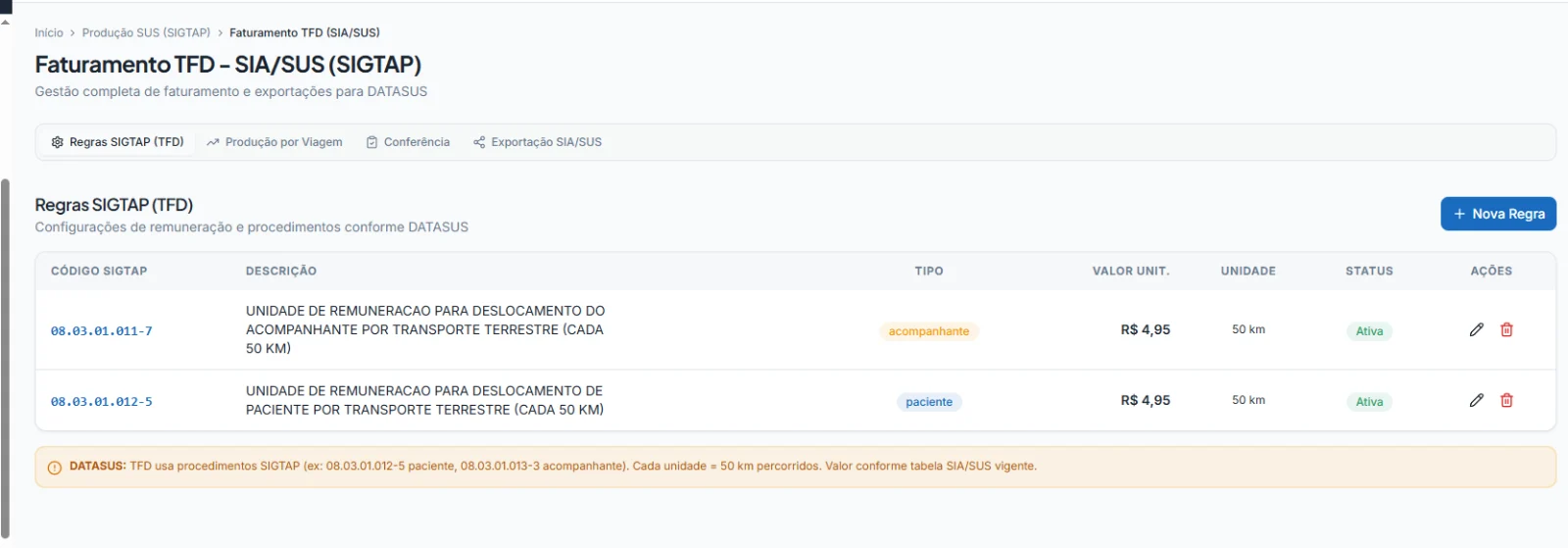Viewport: 1568px width, 548px height.
Task: Go to Início in the breadcrumb
Action: click(x=49, y=32)
